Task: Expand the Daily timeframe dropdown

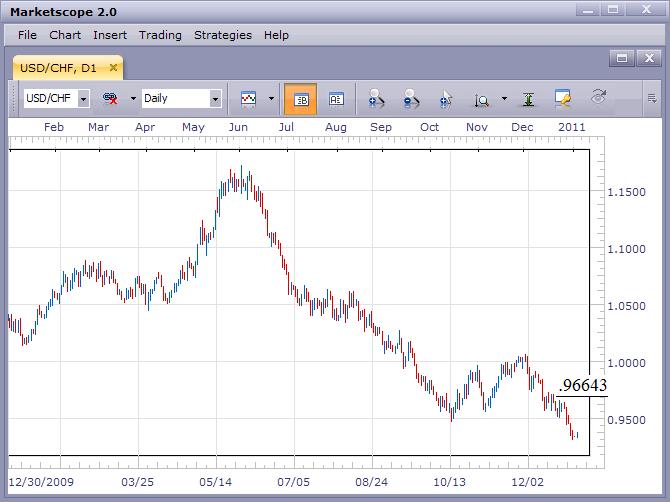Action: coord(215,99)
